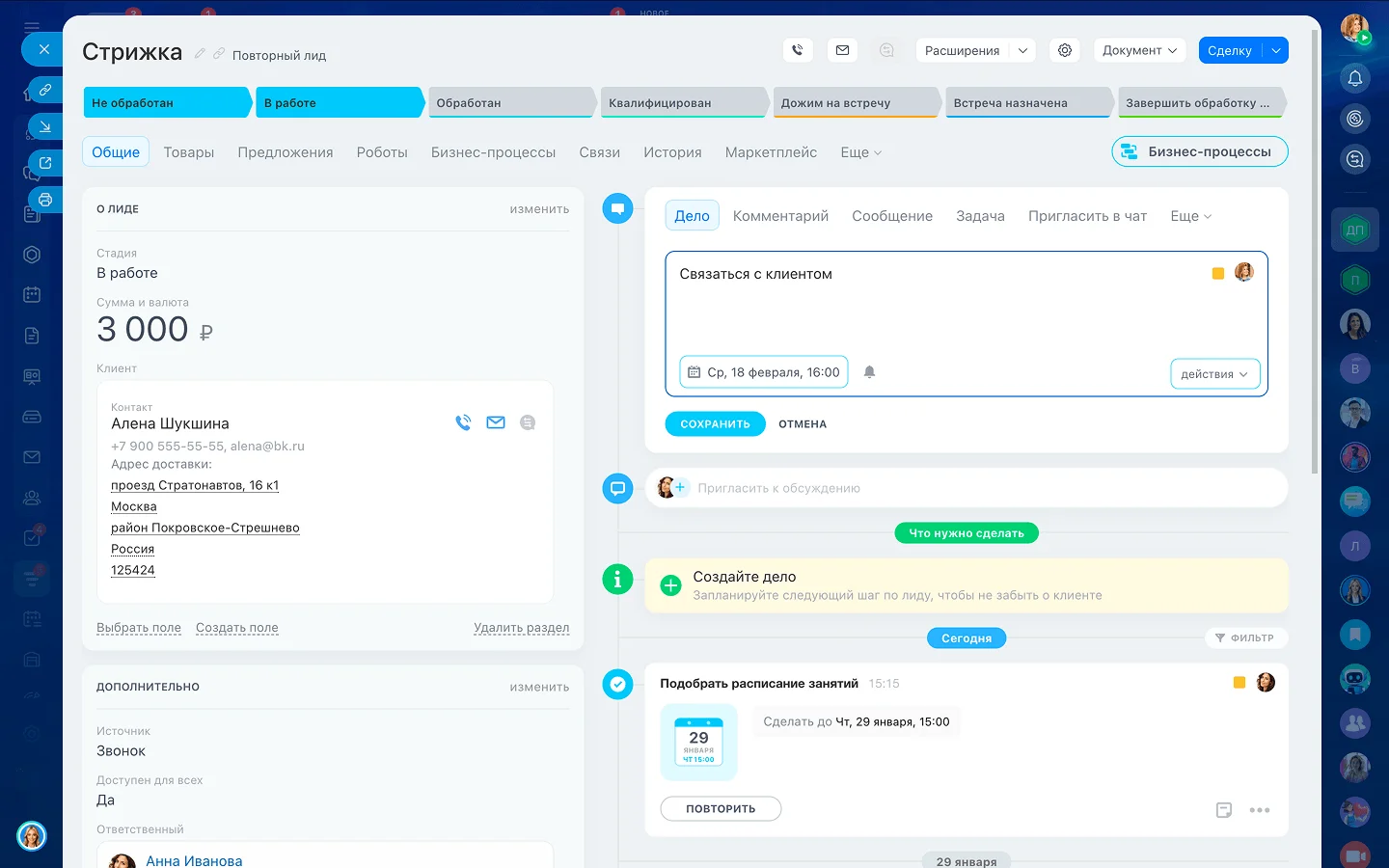This screenshot has height=868, width=1389.
Task: Mark Подобрать расписание занятий as completed
Action: point(617,684)
